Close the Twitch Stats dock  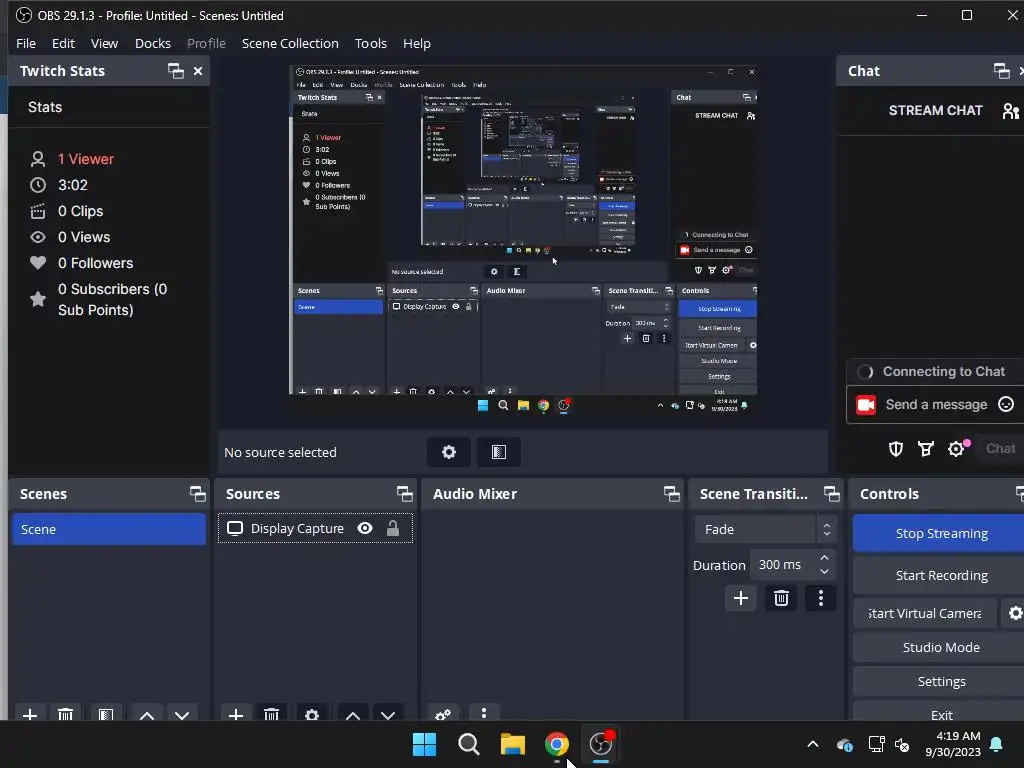(198, 71)
